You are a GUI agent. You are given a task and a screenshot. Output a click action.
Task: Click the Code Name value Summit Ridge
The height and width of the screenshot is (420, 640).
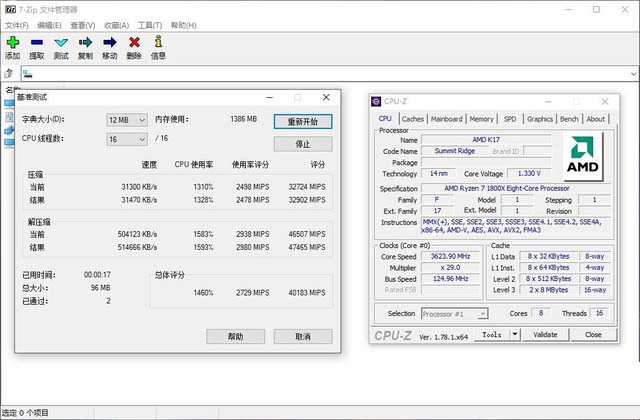pyautogui.click(x=455, y=151)
